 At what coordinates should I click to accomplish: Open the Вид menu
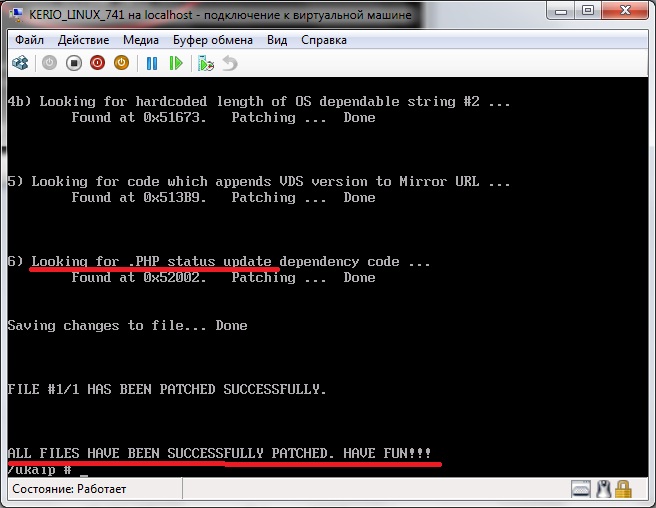[277, 40]
